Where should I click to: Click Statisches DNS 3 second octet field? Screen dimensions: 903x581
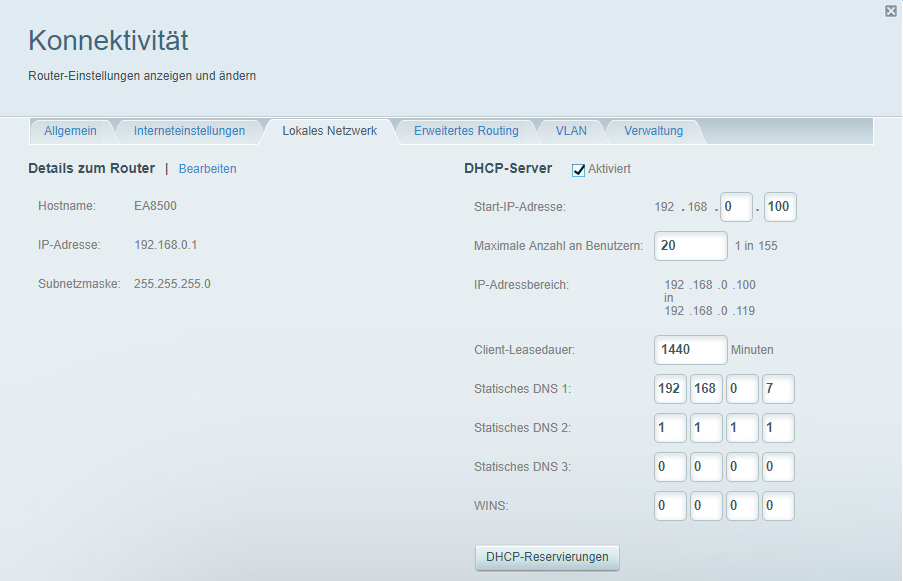pos(706,467)
